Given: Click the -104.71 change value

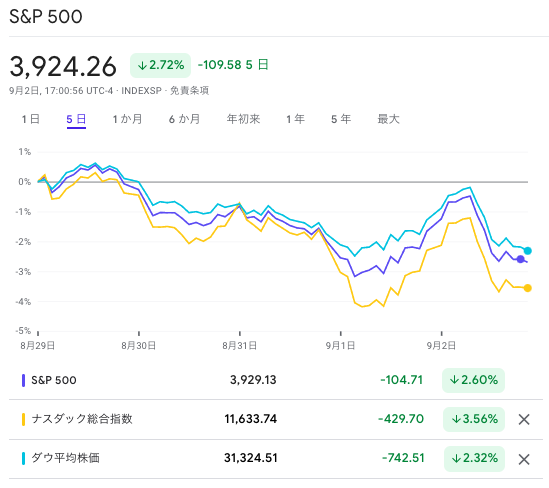Looking at the screenshot, I should point(402,380).
